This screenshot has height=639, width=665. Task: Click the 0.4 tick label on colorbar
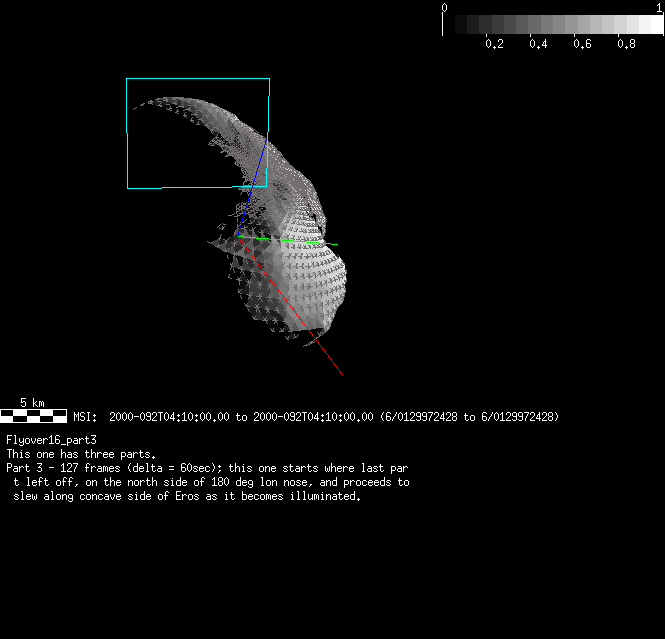click(538, 44)
